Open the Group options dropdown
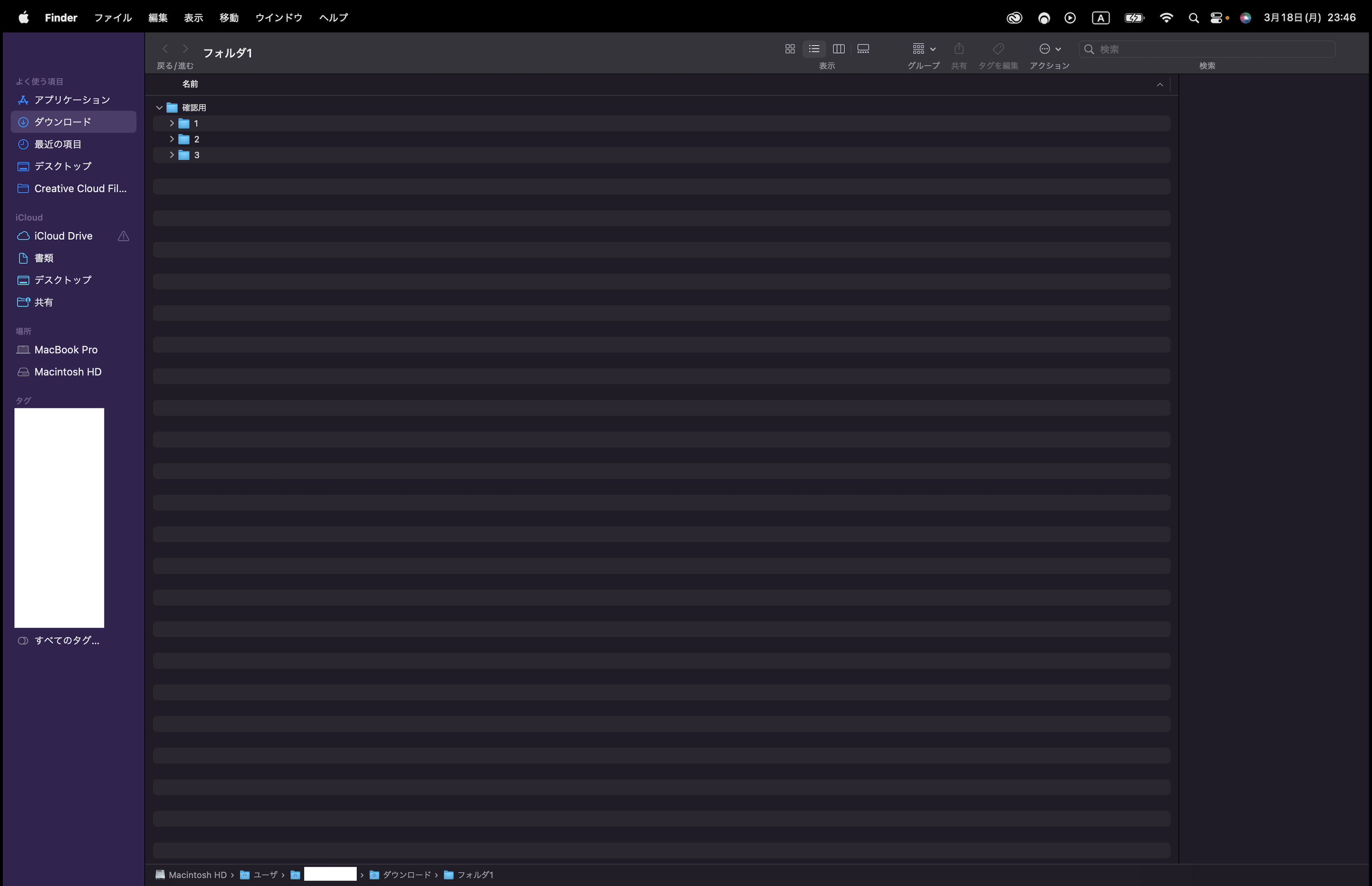The width and height of the screenshot is (1372, 886). click(923, 49)
